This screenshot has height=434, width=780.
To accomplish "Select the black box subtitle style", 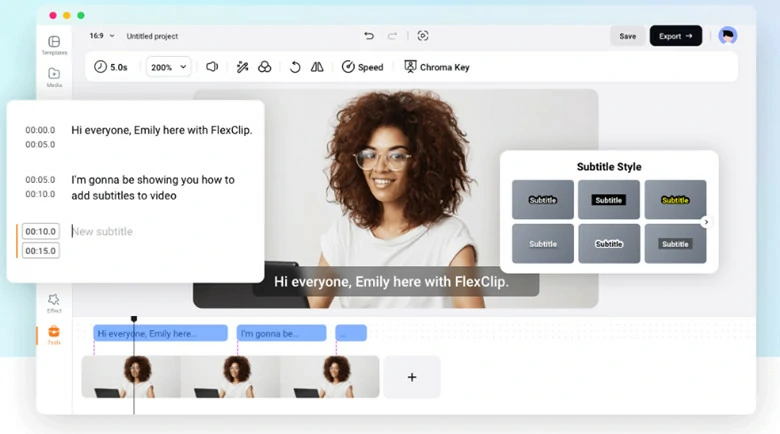I will (x=609, y=200).
